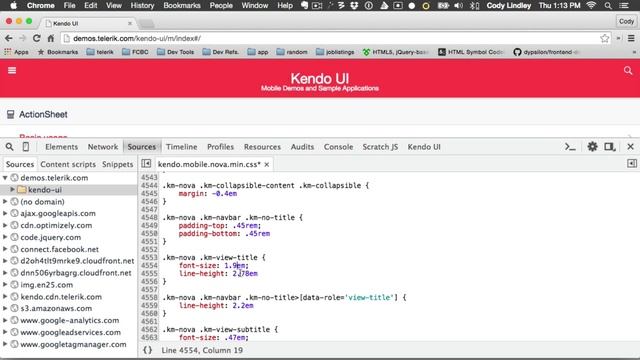640x360 pixels.
Task: Open the Kendo UI DevTools panel
Action: (424, 147)
